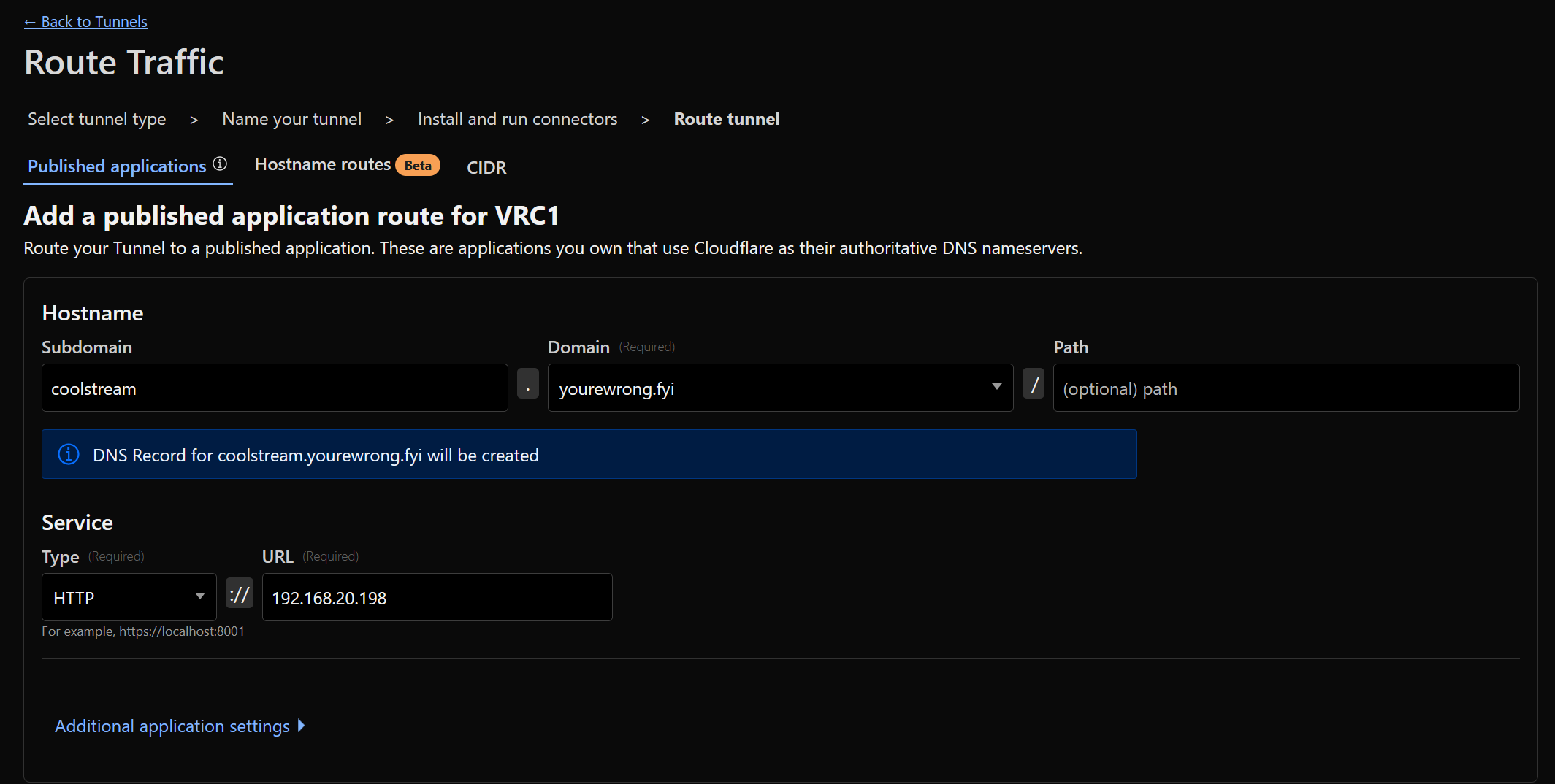This screenshot has width=1555, height=784.
Task: Click the :// protocol separator icon
Action: point(240,595)
